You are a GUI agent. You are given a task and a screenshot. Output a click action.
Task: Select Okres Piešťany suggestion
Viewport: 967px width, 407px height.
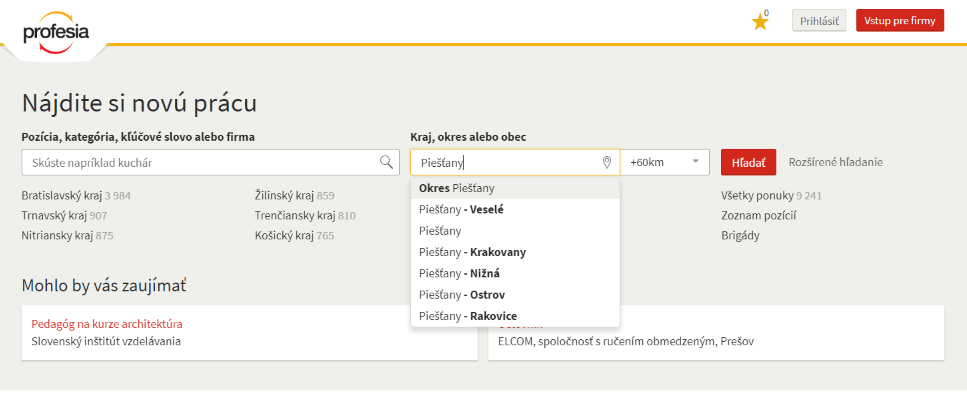click(x=515, y=188)
